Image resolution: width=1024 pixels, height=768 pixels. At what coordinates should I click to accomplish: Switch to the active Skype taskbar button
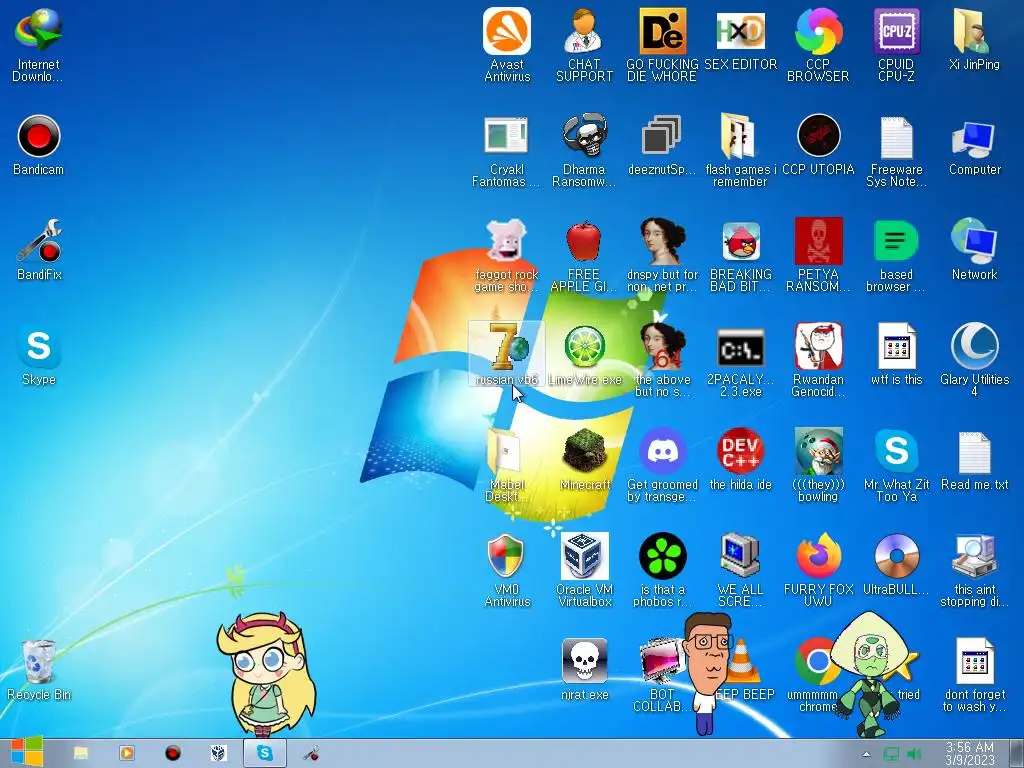pos(264,753)
